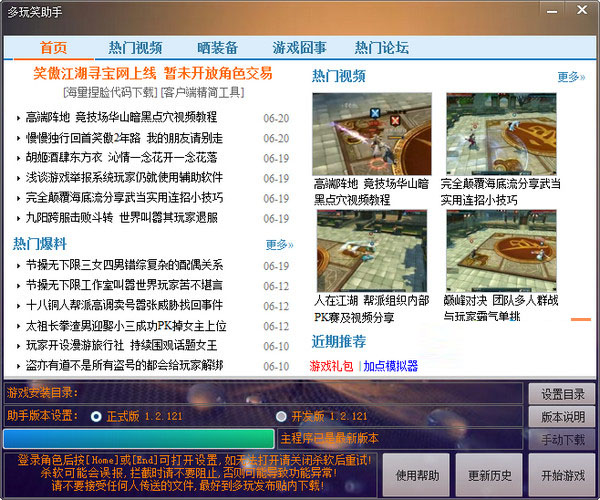The width and height of the screenshot is (600, 500).
Task: Click 更多 next to 热门视频 heading
Action: click(571, 77)
